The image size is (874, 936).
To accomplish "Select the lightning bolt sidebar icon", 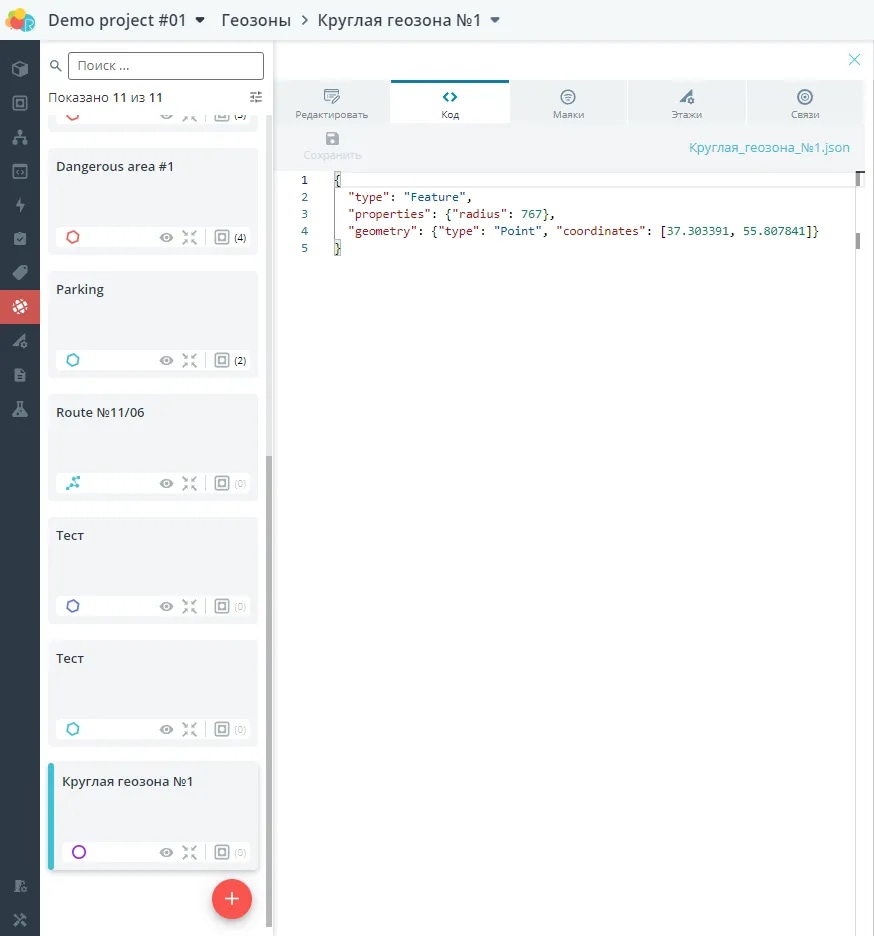I will coord(20,205).
